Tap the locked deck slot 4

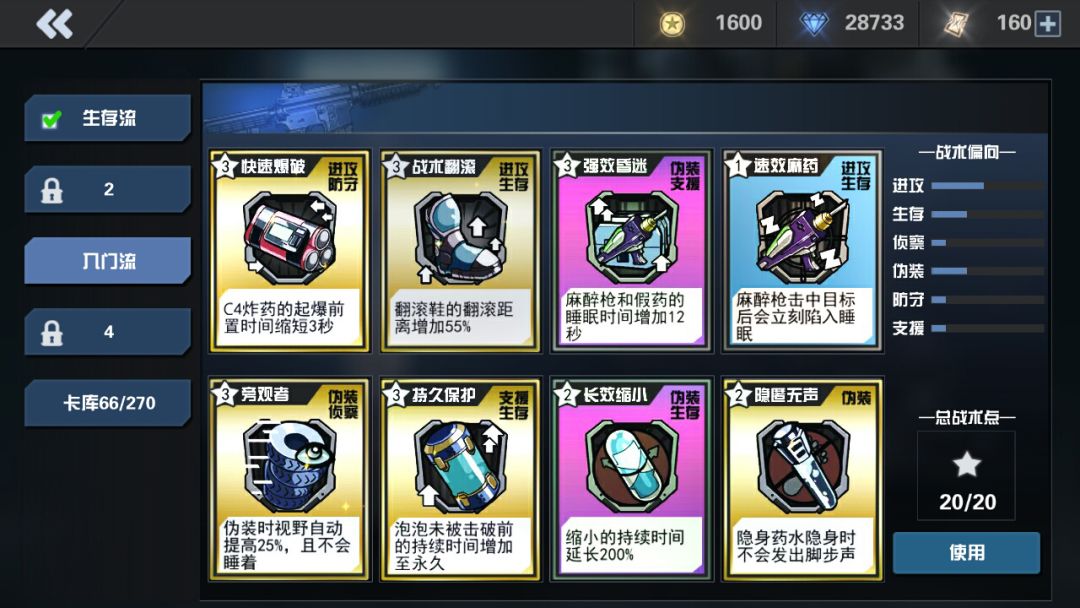tap(107, 332)
